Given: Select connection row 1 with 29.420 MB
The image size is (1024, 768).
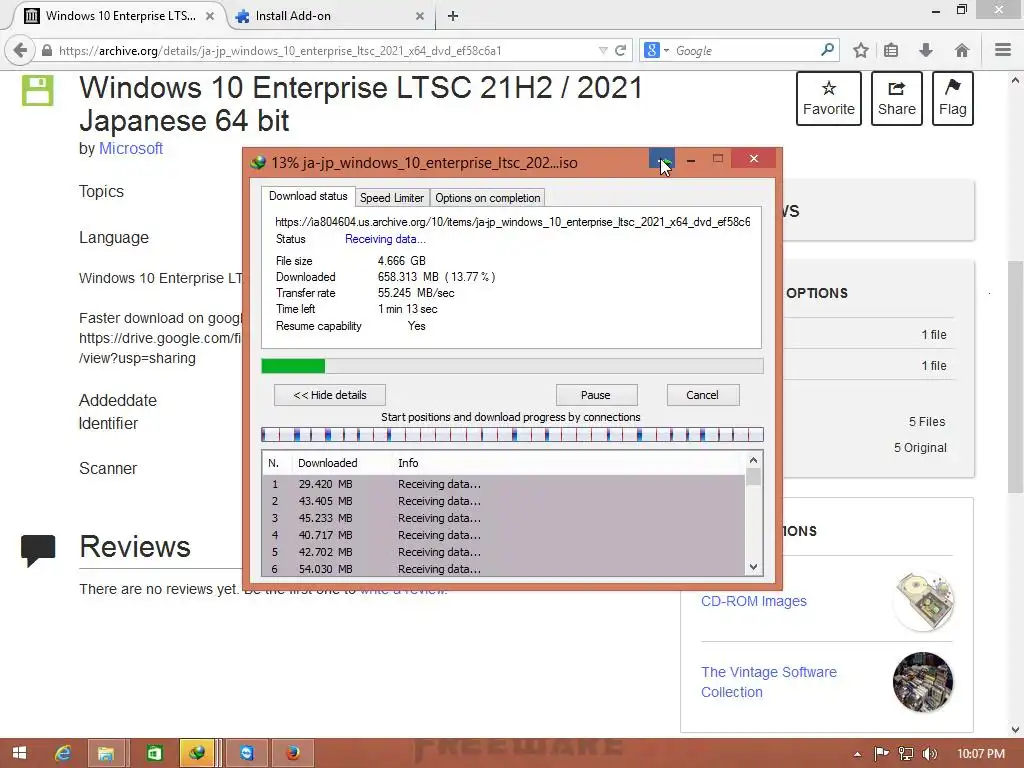Looking at the screenshot, I should (503, 484).
